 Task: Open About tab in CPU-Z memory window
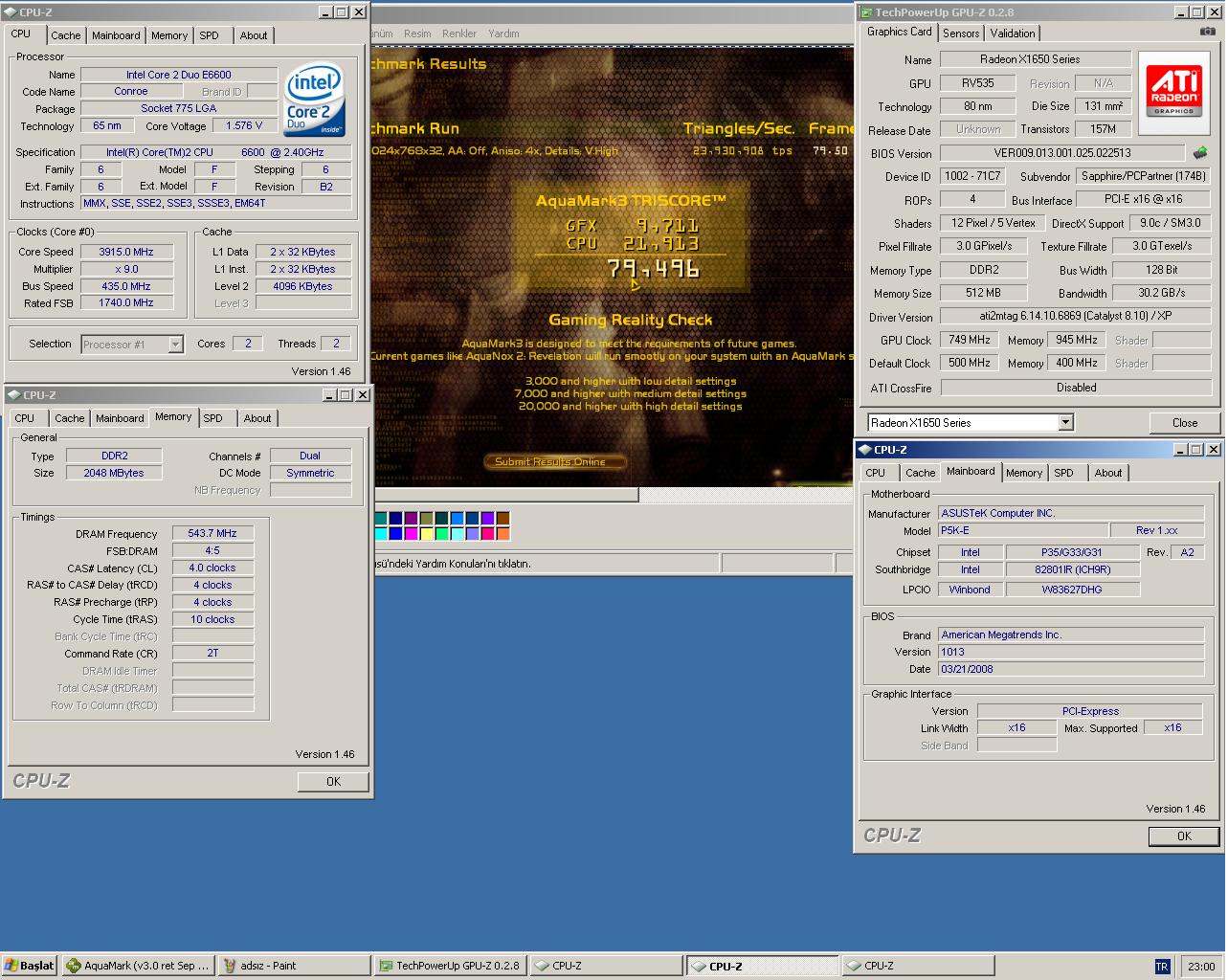coord(257,418)
